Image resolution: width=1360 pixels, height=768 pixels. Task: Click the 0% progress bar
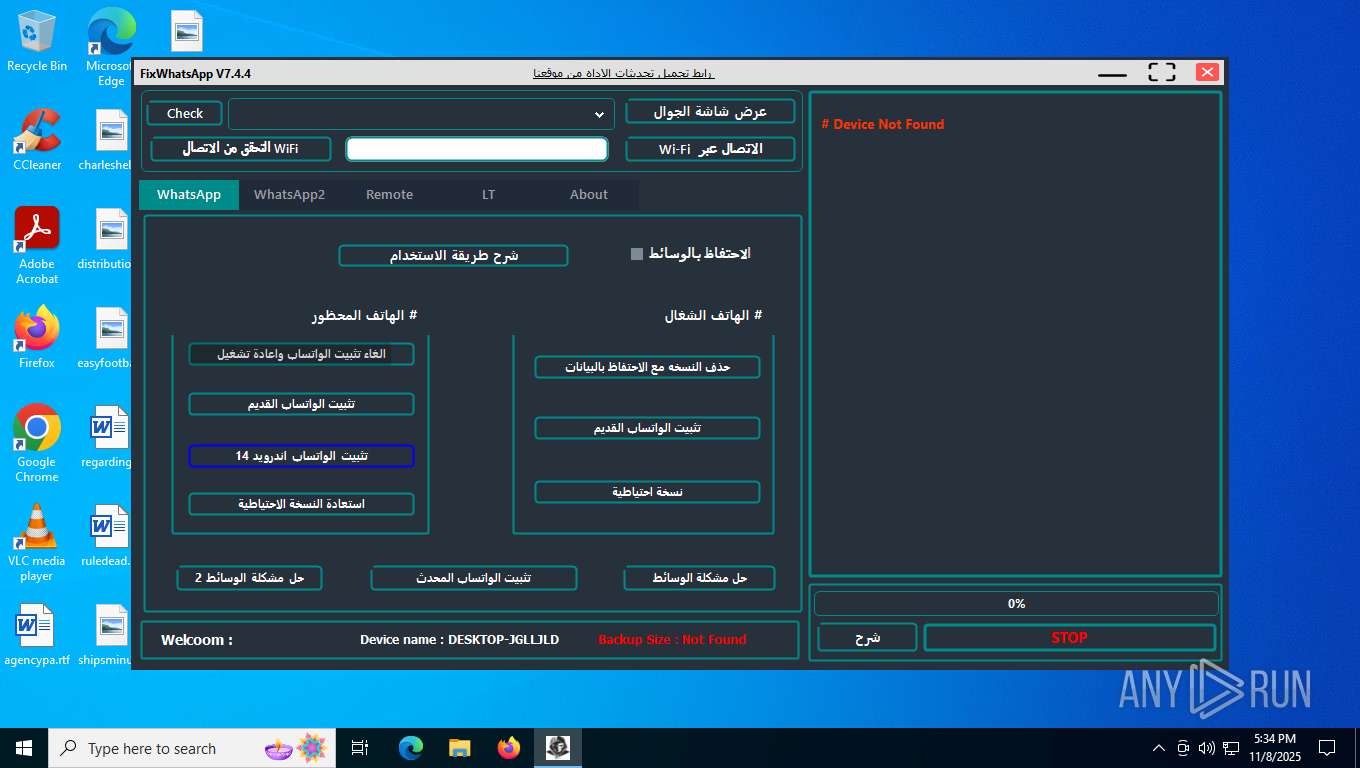[x=1016, y=603]
